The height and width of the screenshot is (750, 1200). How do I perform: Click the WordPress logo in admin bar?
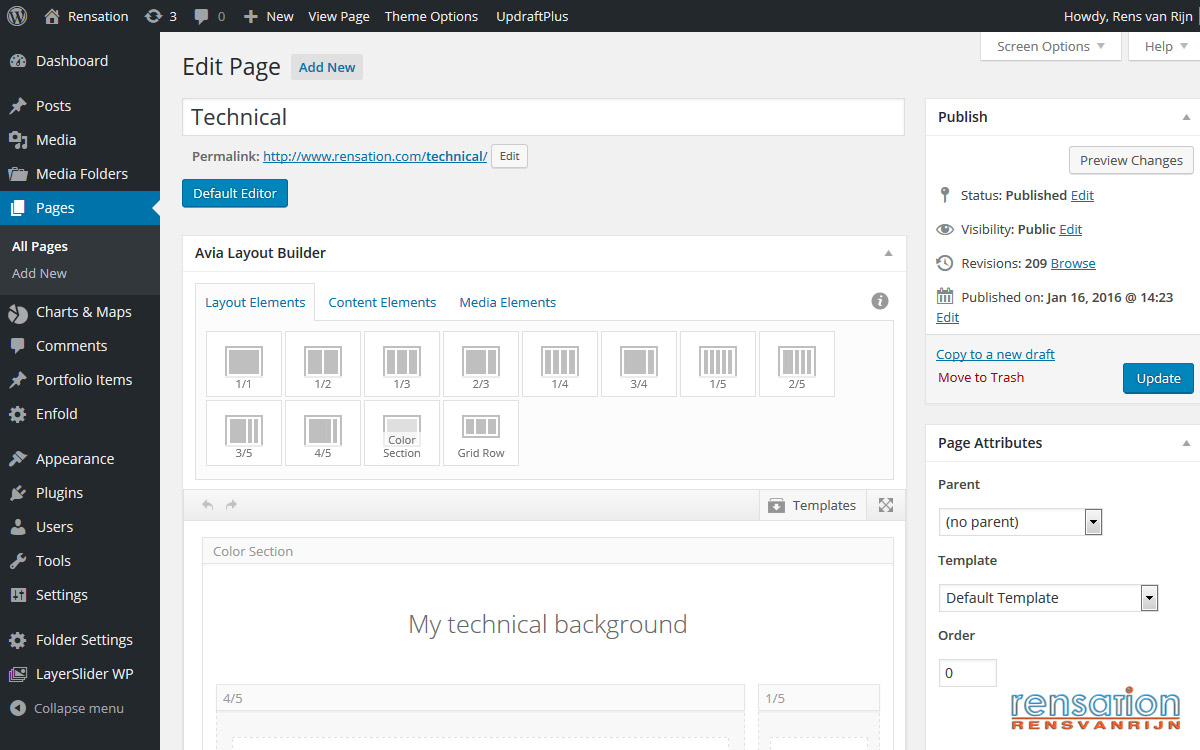click(x=17, y=16)
